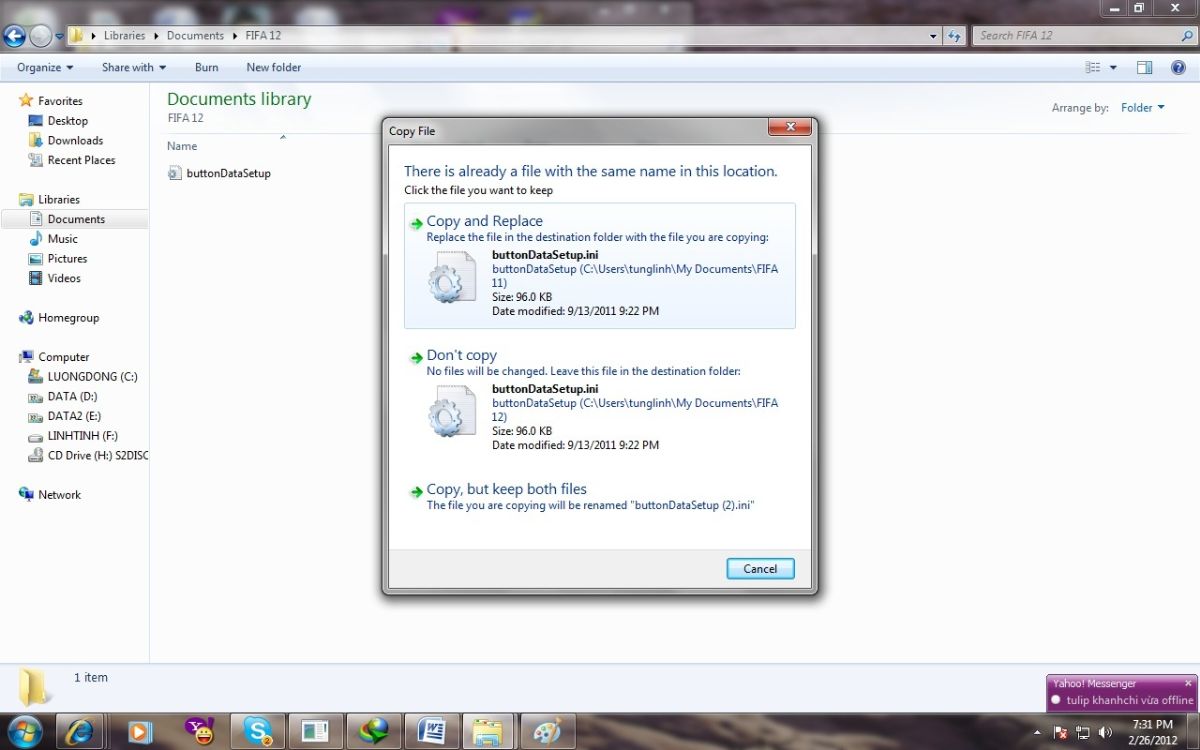Image resolution: width=1200 pixels, height=750 pixels.
Task: Click FIFA 12 in the address path
Action: click(x=264, y=35)
